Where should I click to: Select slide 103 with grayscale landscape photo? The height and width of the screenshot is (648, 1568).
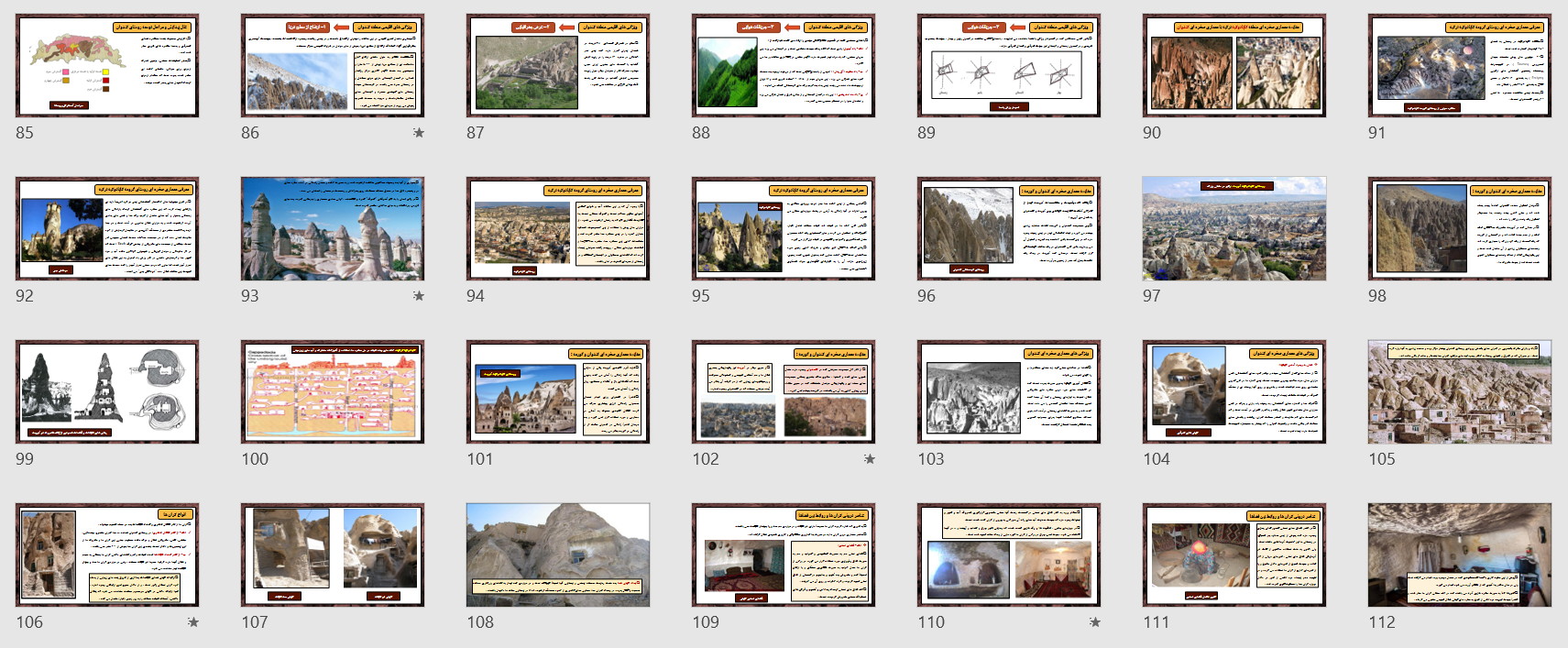[1009, 391]
